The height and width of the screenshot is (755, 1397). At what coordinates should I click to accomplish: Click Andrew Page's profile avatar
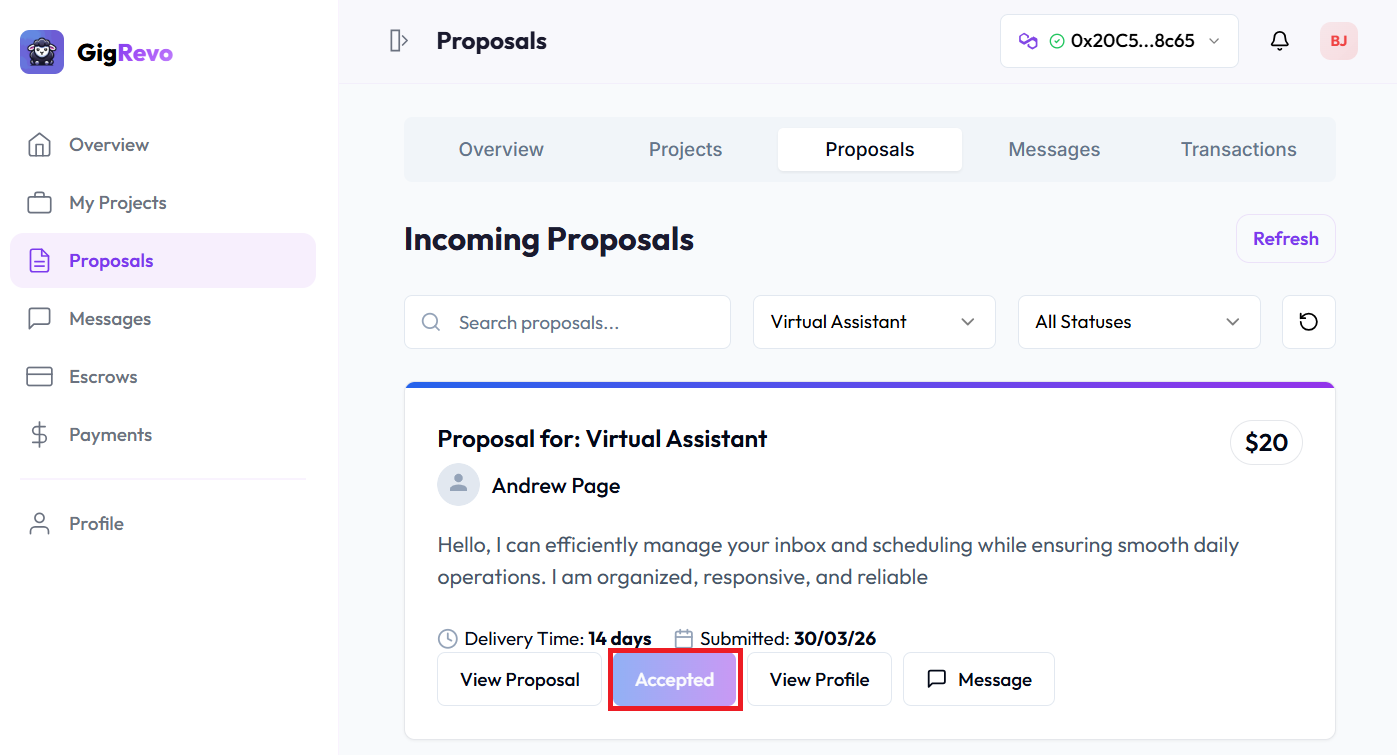[458, 484]
